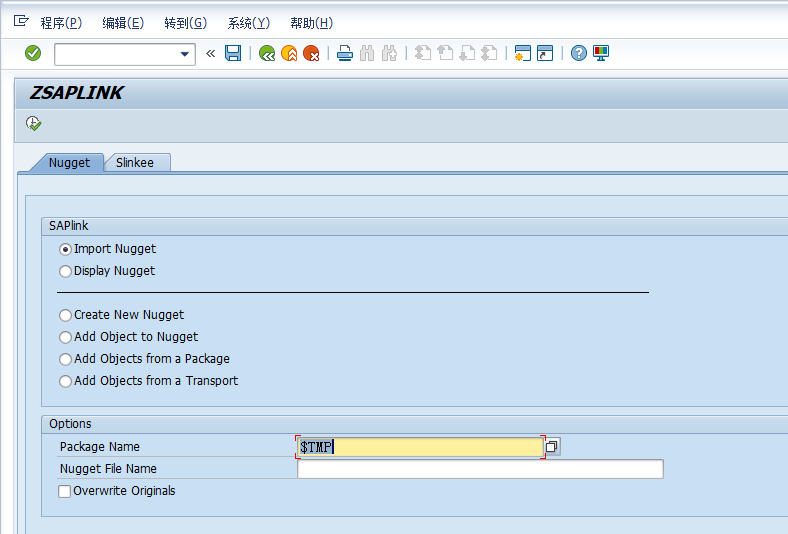
Task: Select Add Objects from a Package
Action: (x=65, y=360)
